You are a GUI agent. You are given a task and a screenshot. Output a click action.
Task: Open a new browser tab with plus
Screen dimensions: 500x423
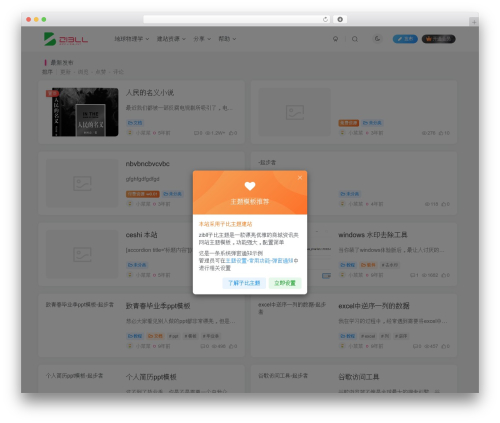coord(474,22)
